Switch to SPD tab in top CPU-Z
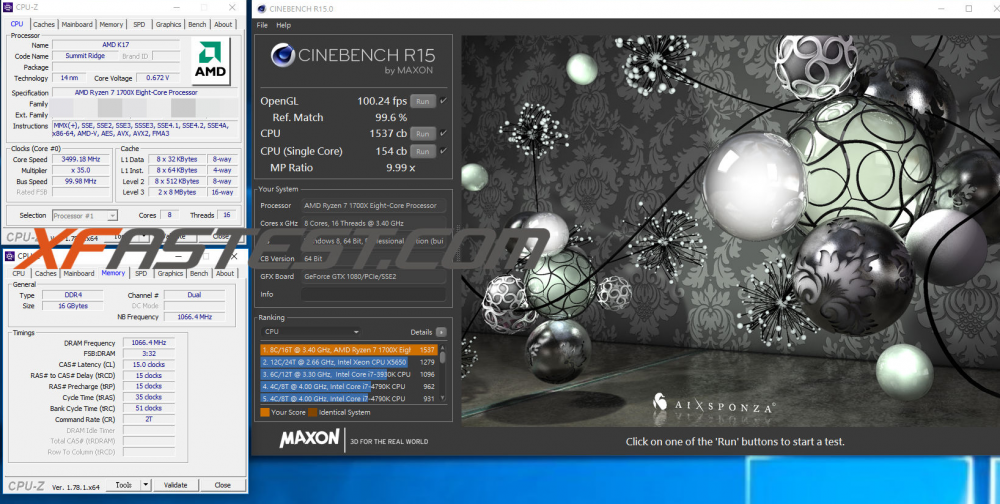The image size is (1000, 504). (x=138, y=24)
